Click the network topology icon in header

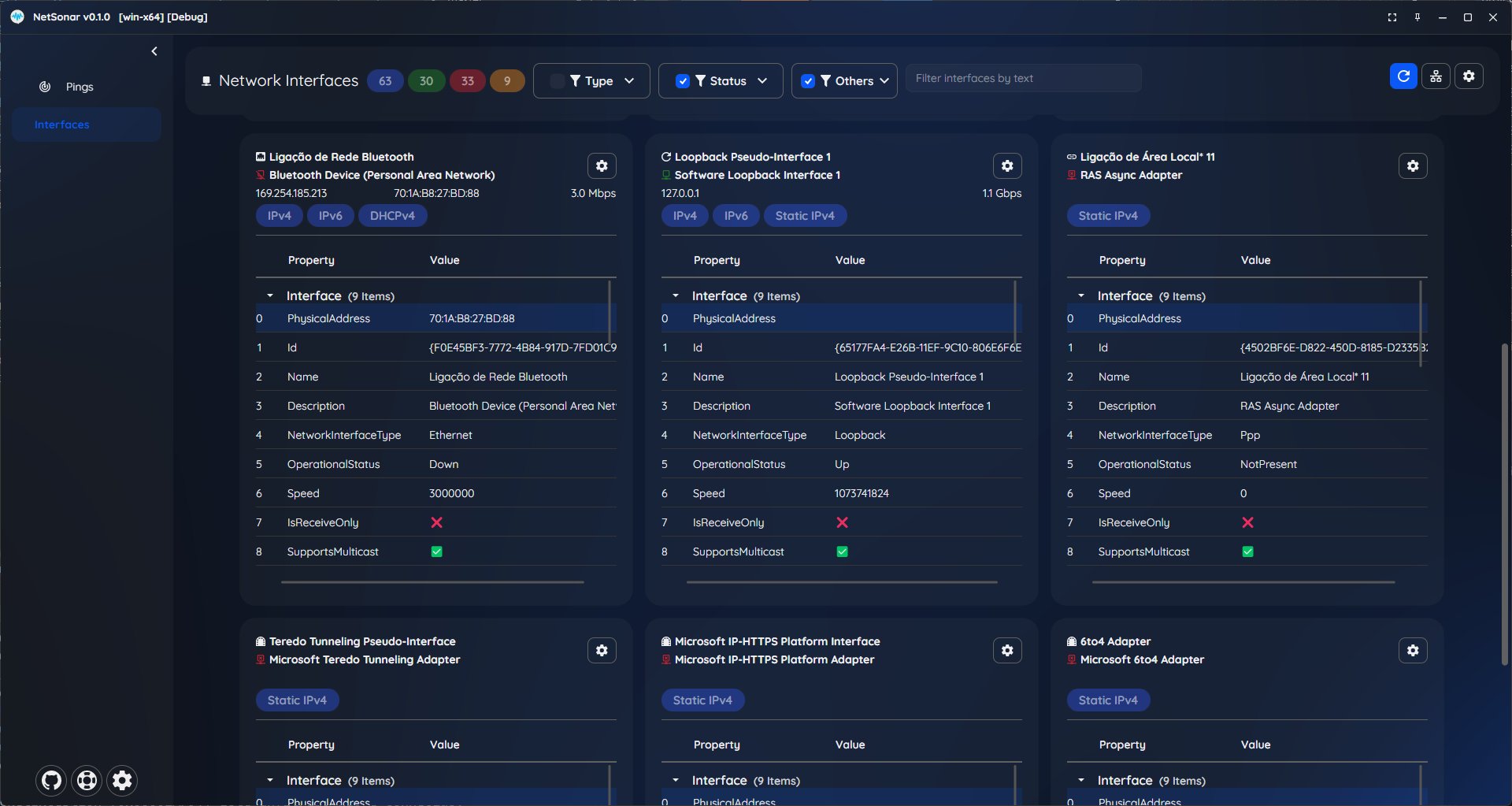point(1436,76)
